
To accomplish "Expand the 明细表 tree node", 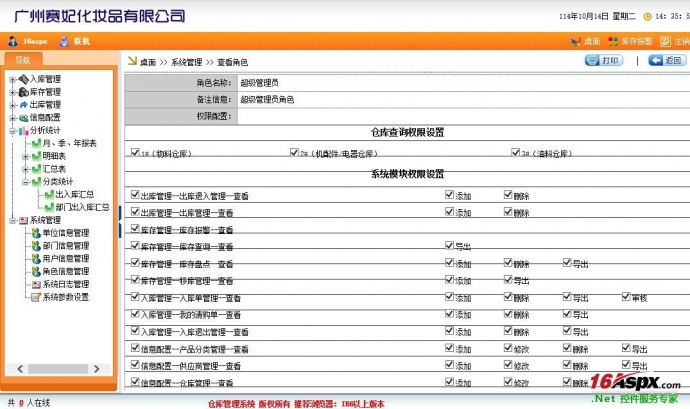I will 26,157.
